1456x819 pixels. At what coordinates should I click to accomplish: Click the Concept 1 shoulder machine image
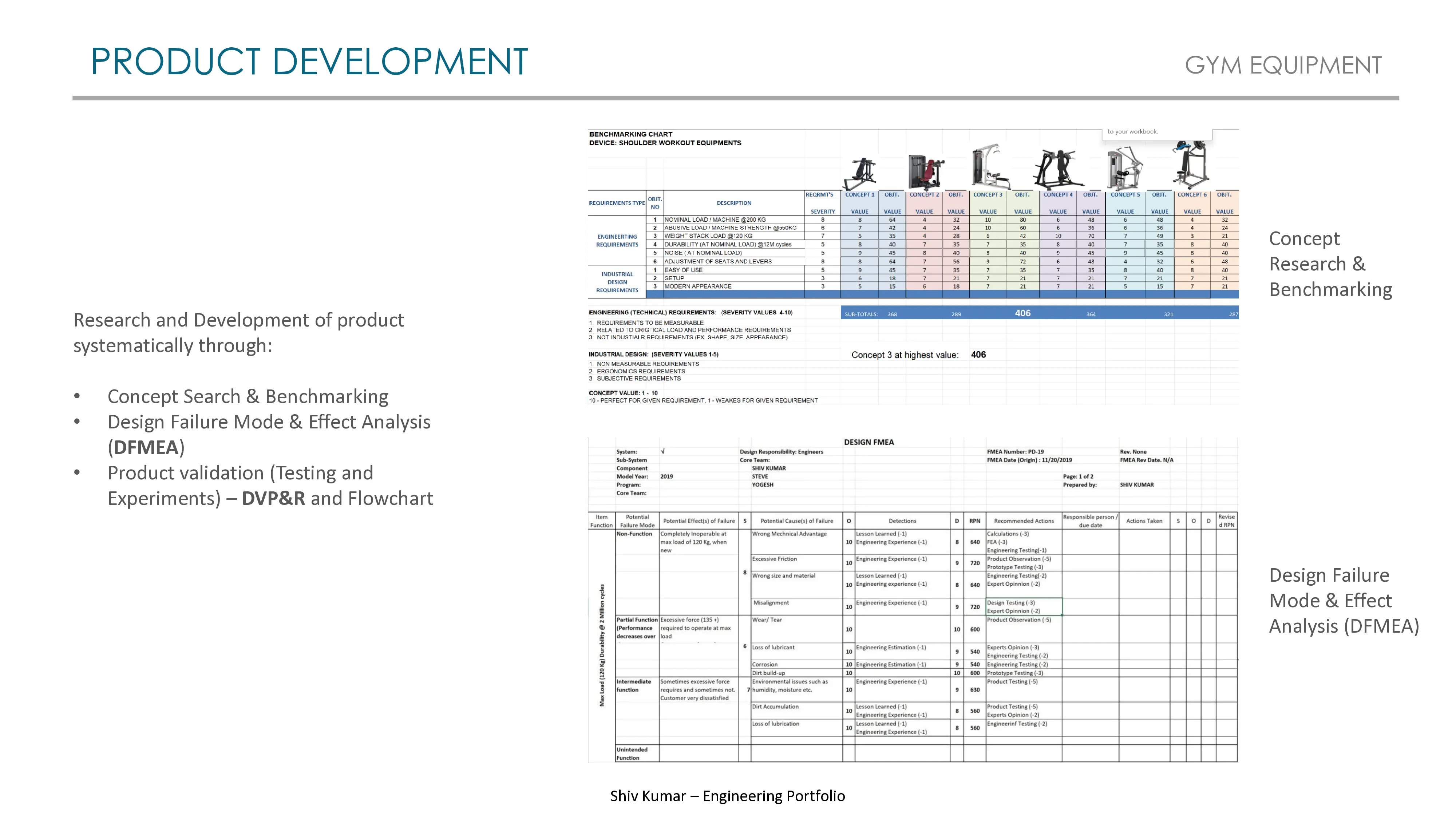click(860, 174)
